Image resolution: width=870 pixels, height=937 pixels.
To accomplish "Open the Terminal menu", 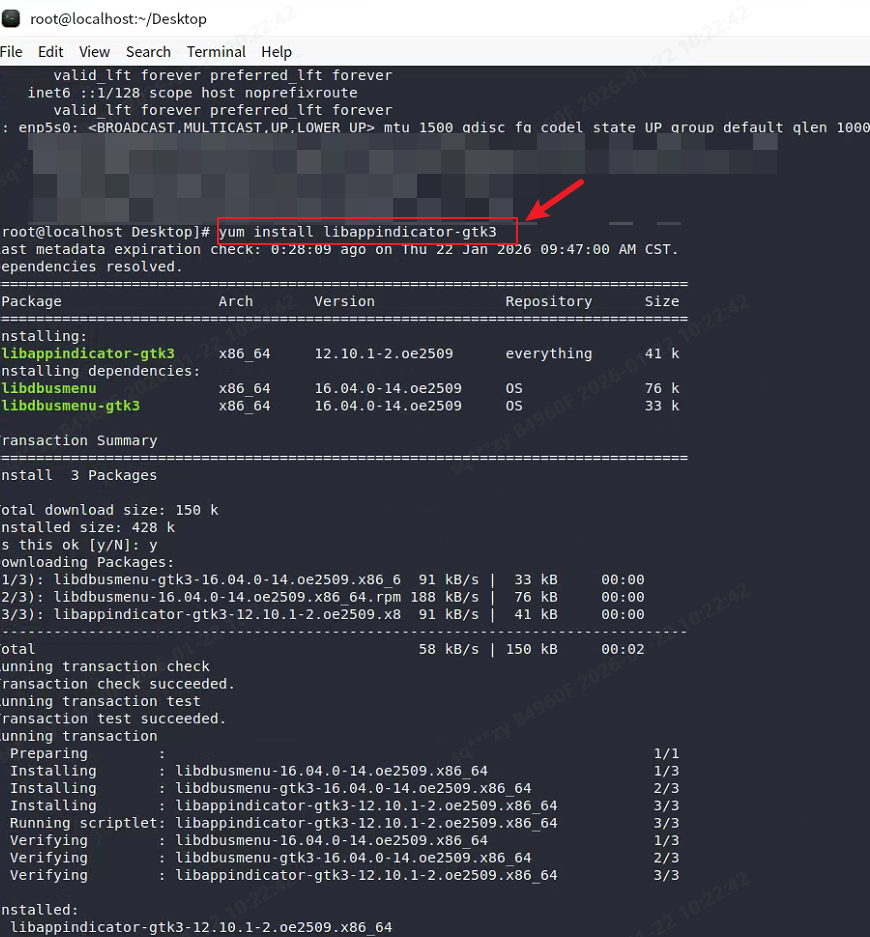I will click(216, 52).
